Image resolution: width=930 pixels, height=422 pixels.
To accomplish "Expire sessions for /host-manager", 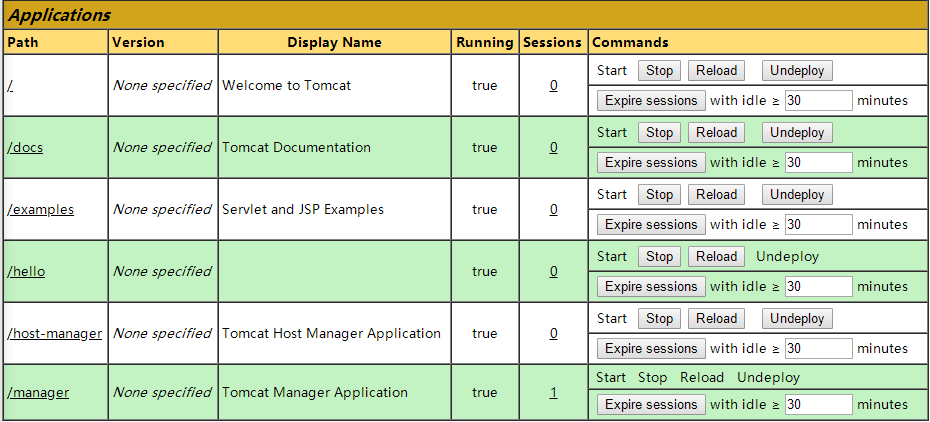I will [x=651, y=349].
